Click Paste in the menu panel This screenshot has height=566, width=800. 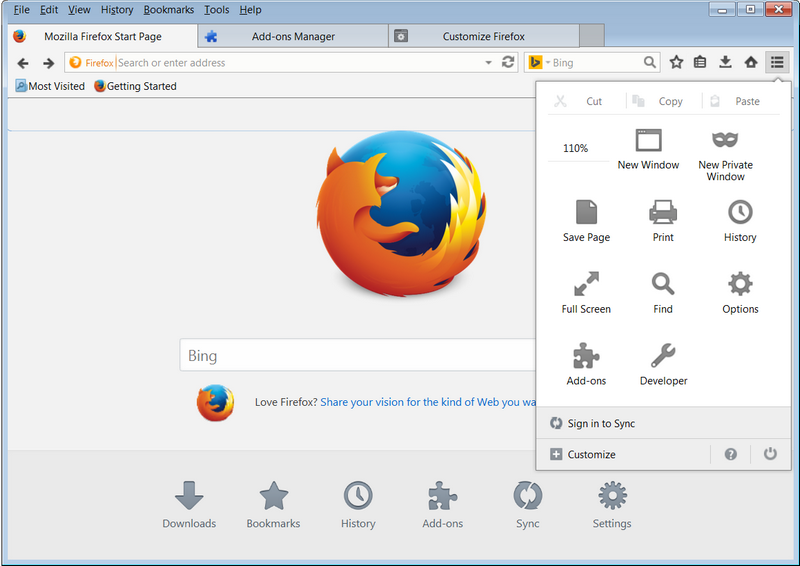pyautogui.click(x=740, y=101)
